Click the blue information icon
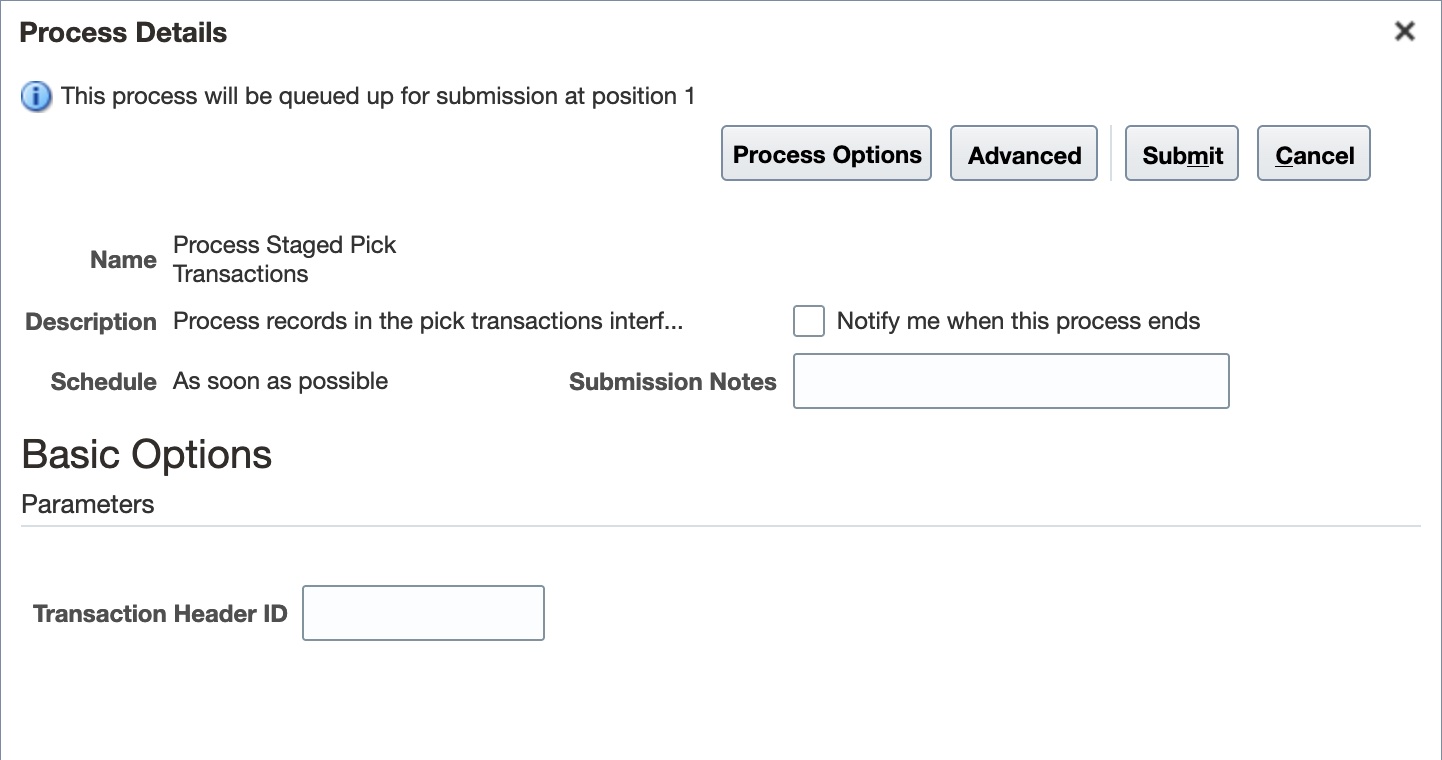The image size is (1442, 760). (36, 97)
